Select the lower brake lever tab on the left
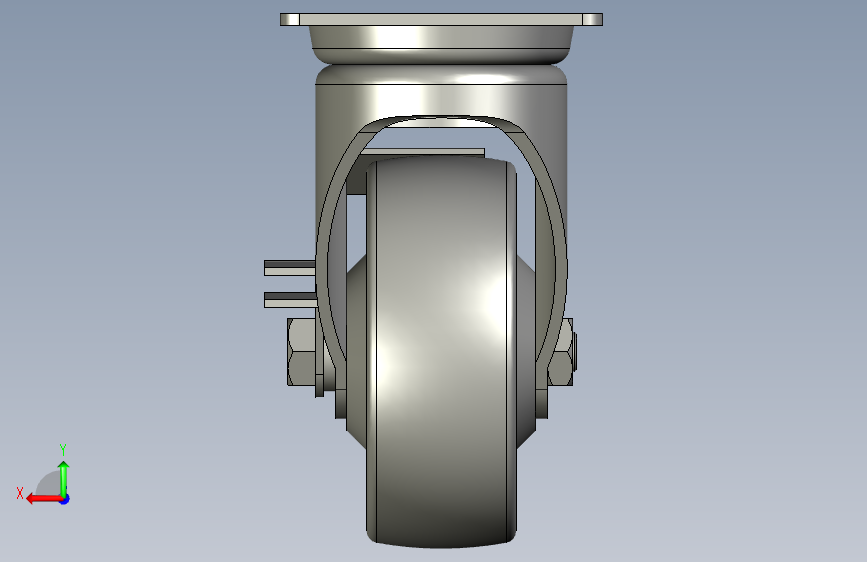This screenshot has width=867, height=562. pyautogui.click(x=291, y=300)
